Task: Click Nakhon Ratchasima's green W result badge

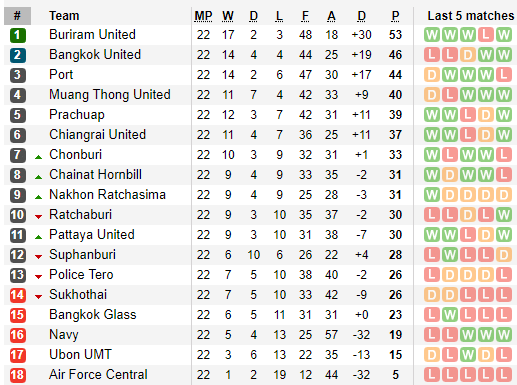Action: 432,195
